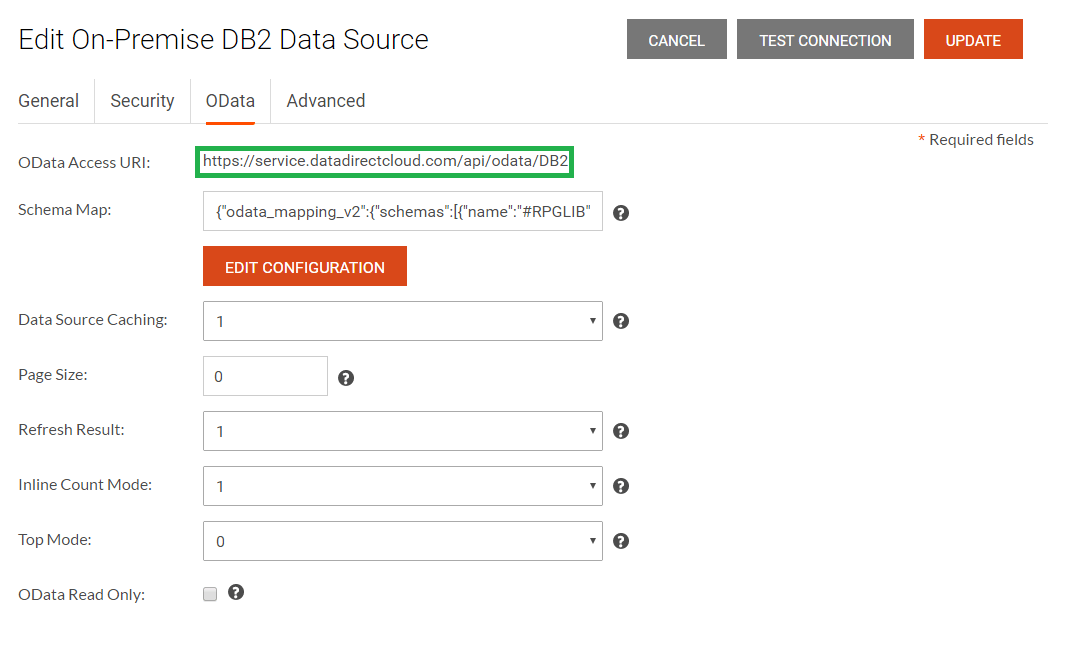Switch to the General tab
1073x651 pixels.
(x=49, y=101)
